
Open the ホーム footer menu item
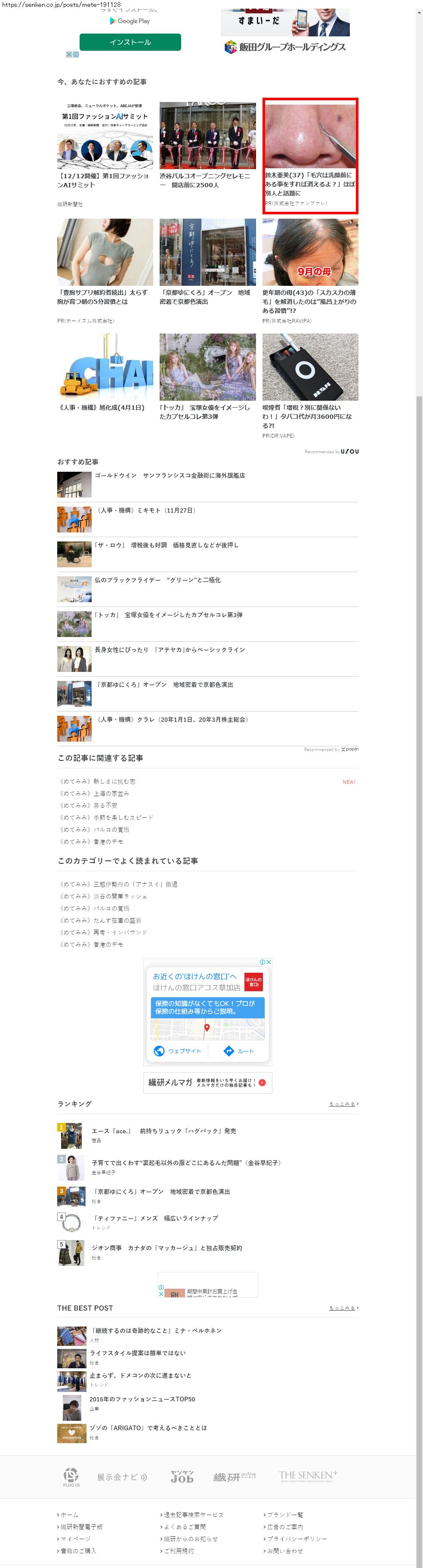(69, 1515)
